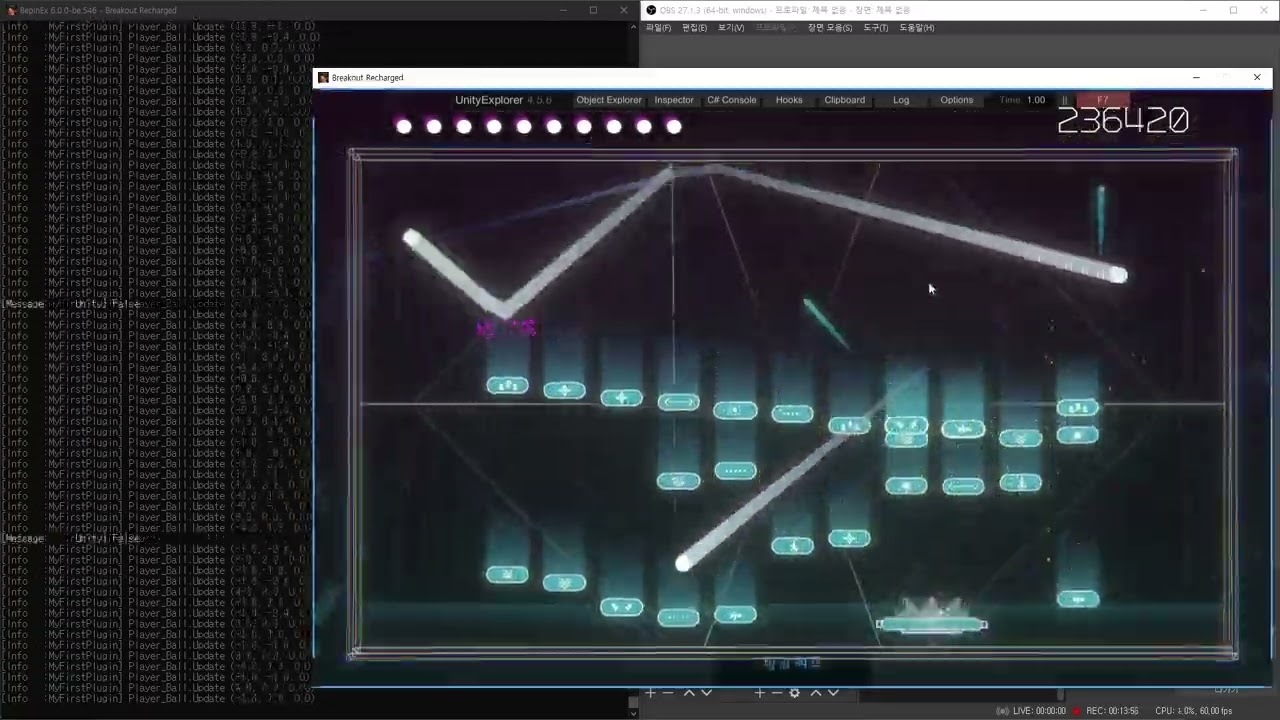Screen dimensions: 1280x720
Task: Click the Breakout paddle at the bottom
Action: [932, 625]
